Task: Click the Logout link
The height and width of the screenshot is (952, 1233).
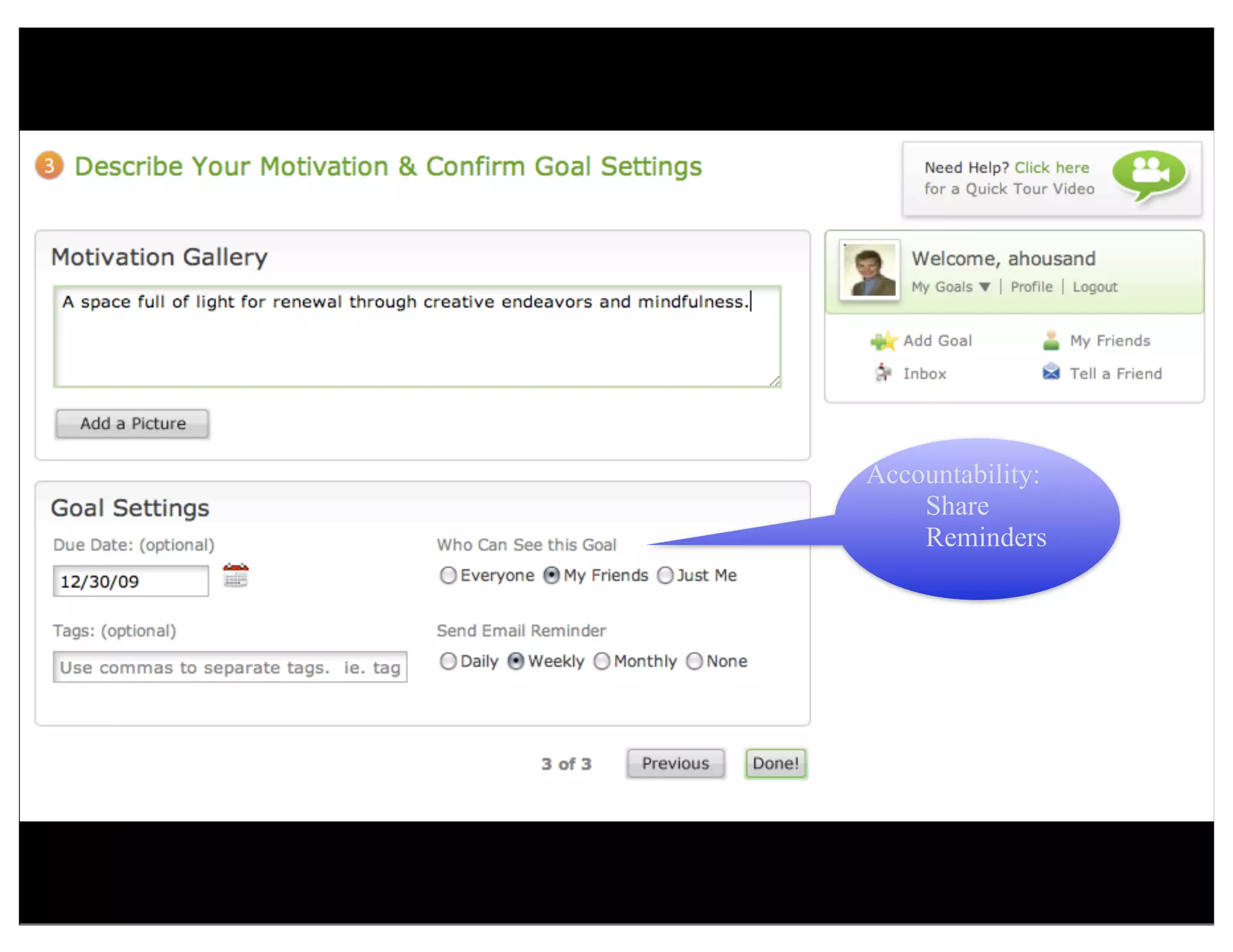Action: (x=1095, y=287)
